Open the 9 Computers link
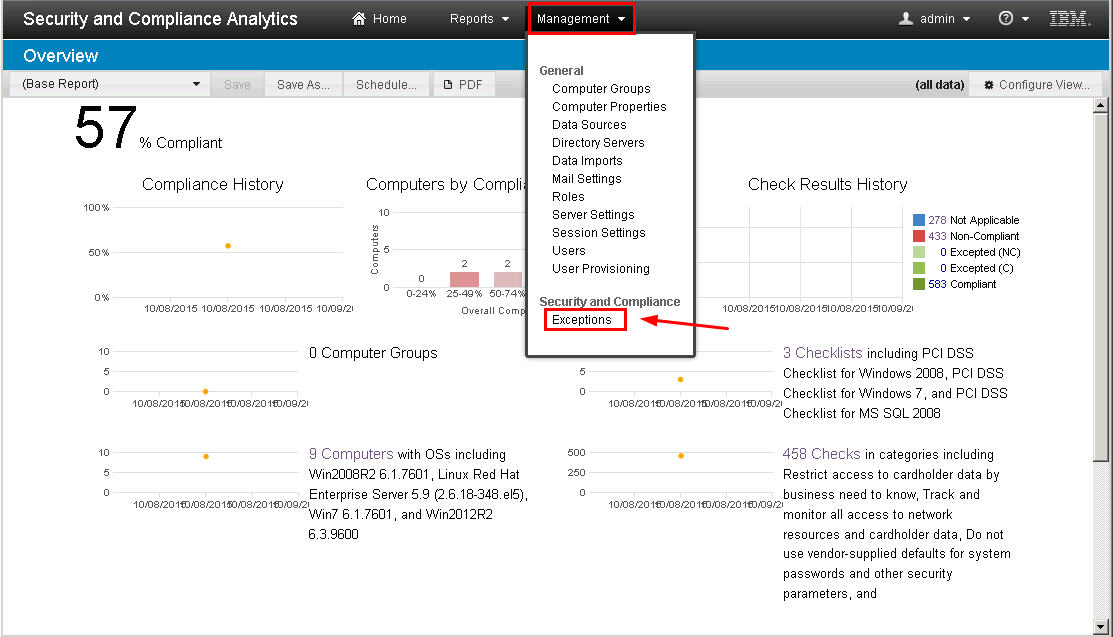This screenshot has width=1113, height=637. 351,454
